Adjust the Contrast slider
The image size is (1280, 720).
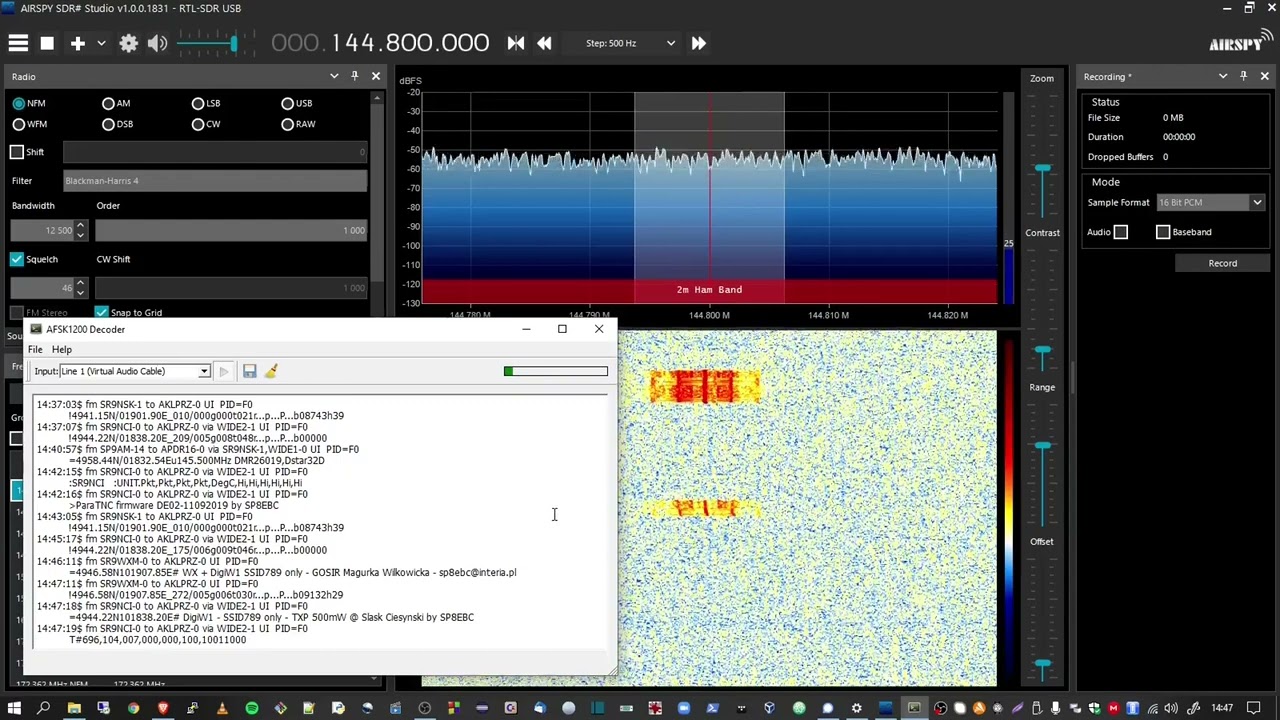1043,350
